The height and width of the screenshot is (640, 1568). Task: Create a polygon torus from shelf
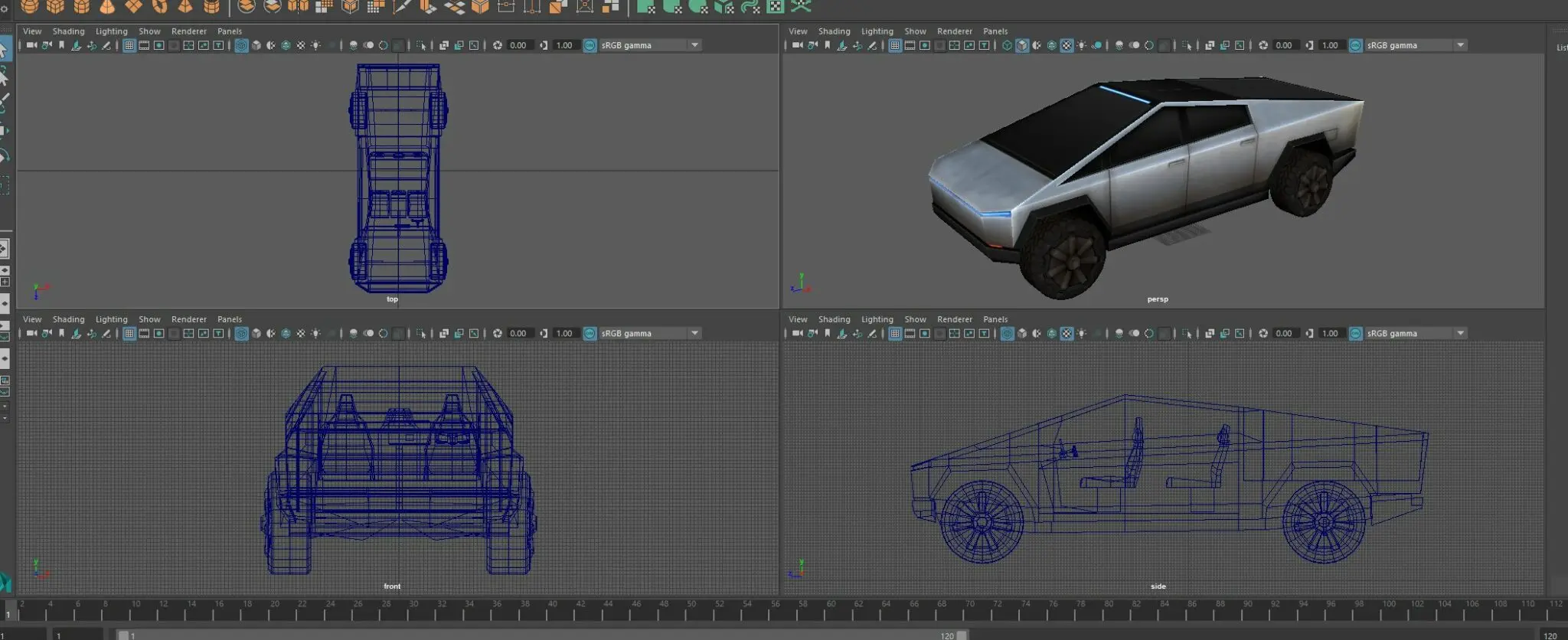pos(159,7)
